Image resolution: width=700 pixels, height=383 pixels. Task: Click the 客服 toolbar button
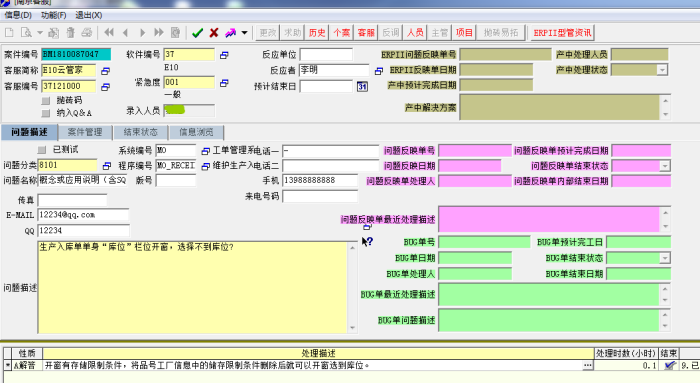(366, 33)
